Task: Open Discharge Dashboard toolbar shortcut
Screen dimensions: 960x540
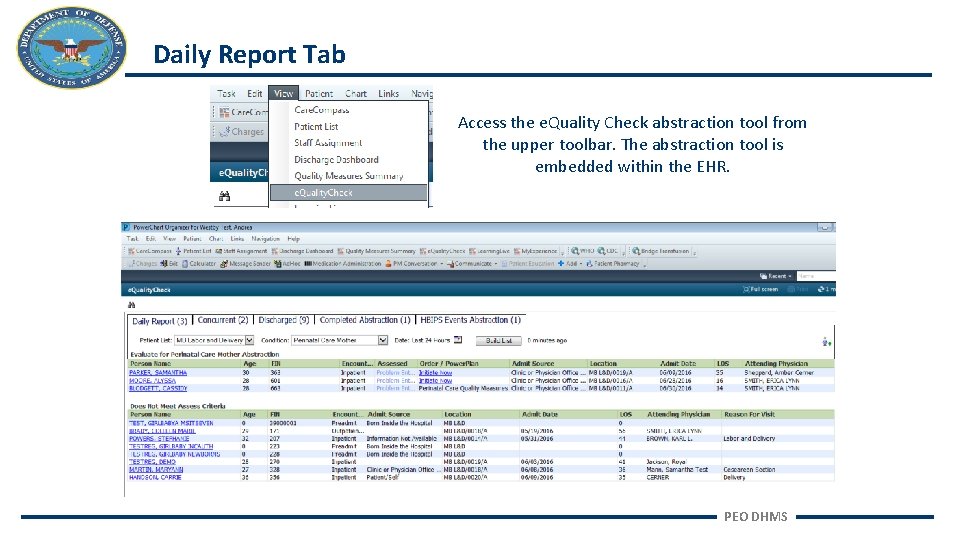Action: click(302, 251)
